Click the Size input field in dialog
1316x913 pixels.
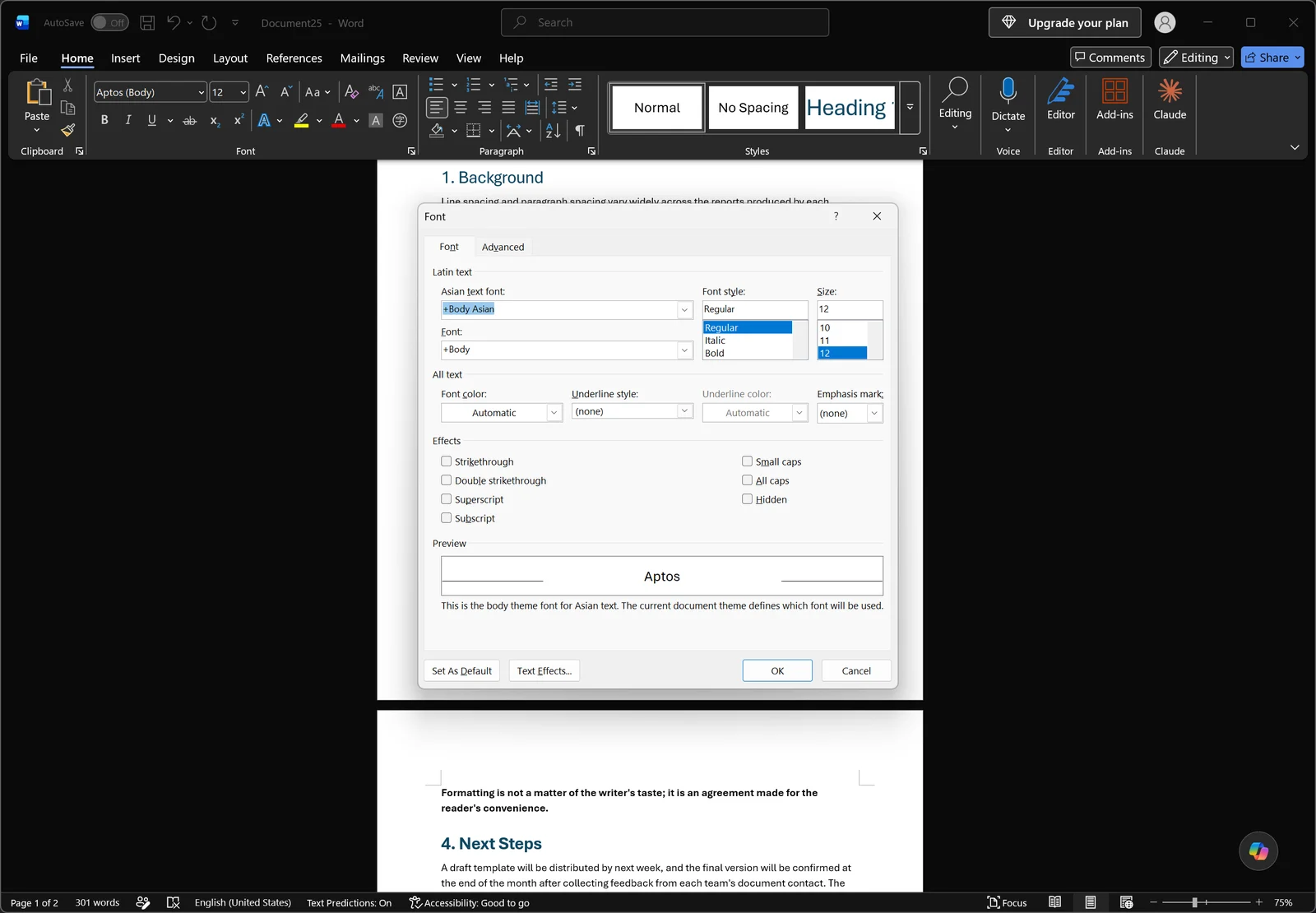850,309
